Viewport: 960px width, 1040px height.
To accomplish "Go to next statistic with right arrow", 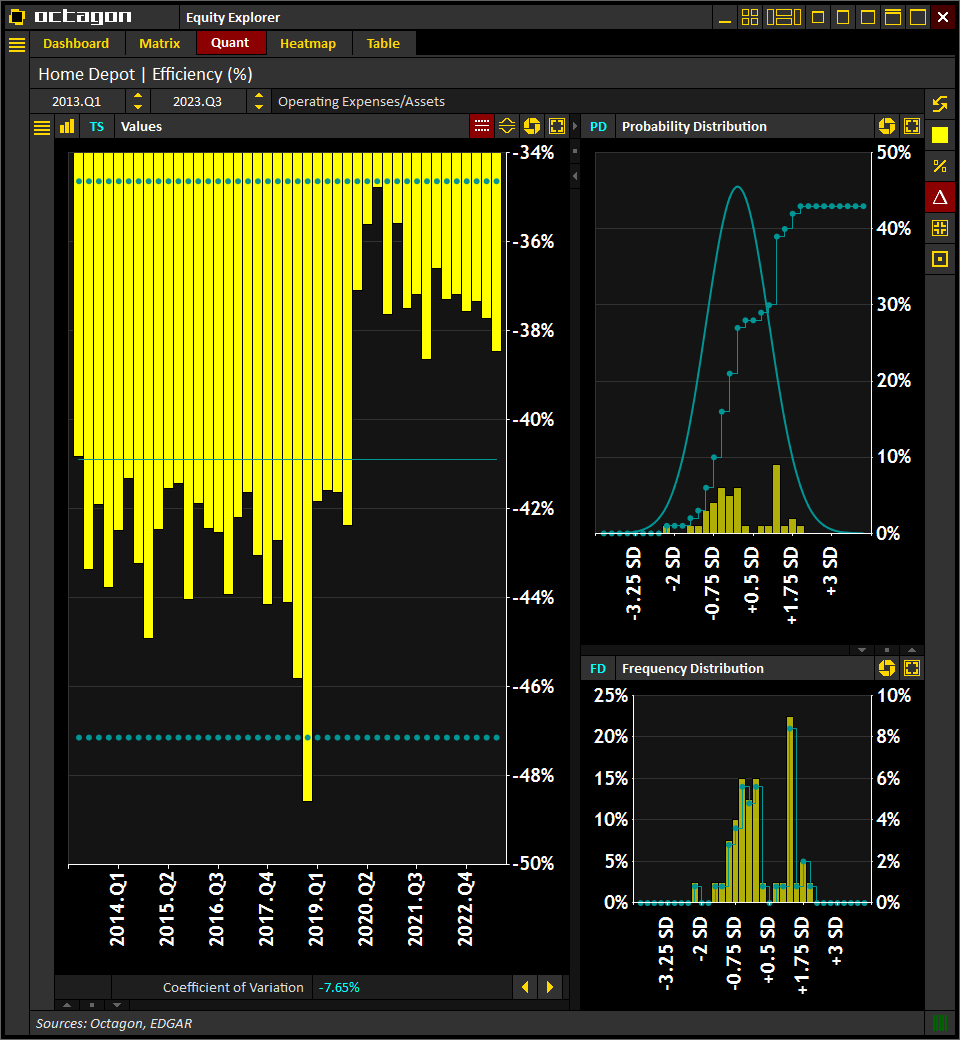I will click(x=550, y=987).
